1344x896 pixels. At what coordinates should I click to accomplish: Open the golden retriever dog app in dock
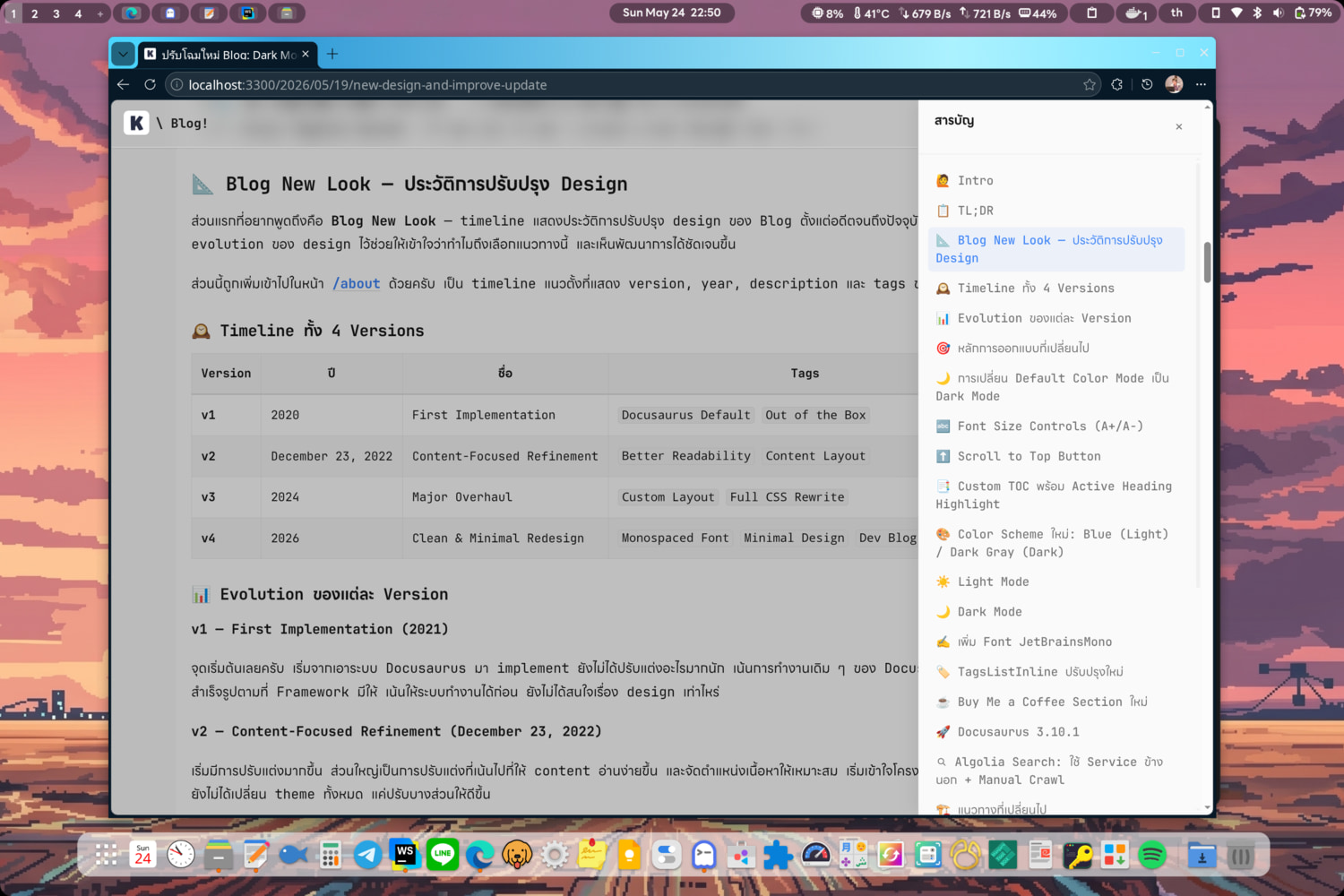[517, 855]
